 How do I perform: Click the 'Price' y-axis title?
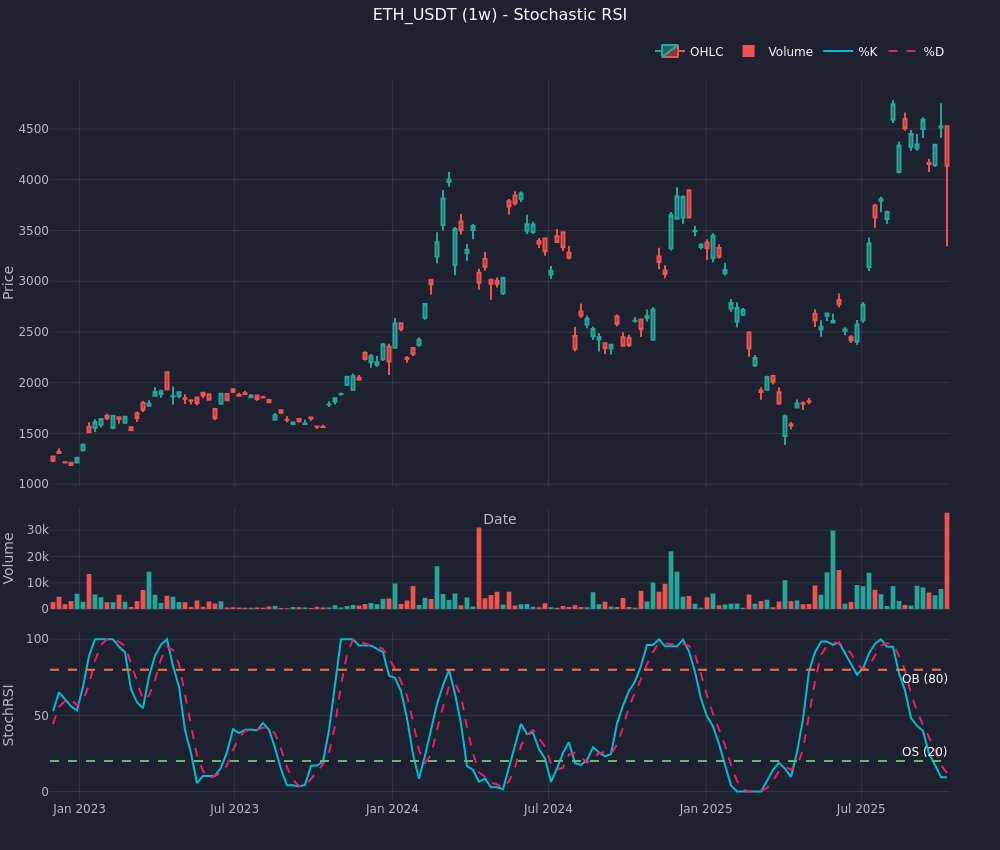tap(8, 282)
